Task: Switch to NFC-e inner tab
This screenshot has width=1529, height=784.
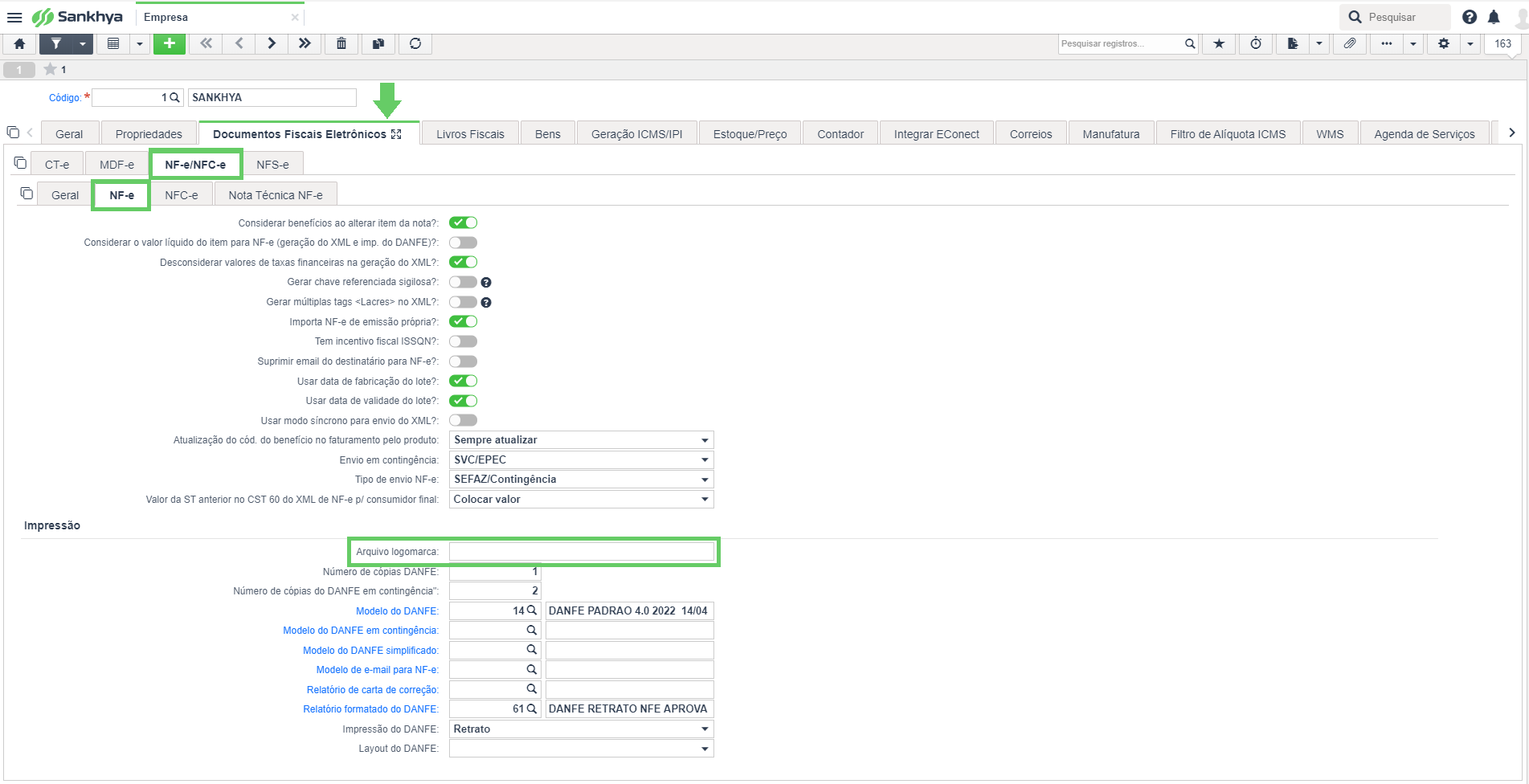Action: pyautogui.click(x=182, y=195)
